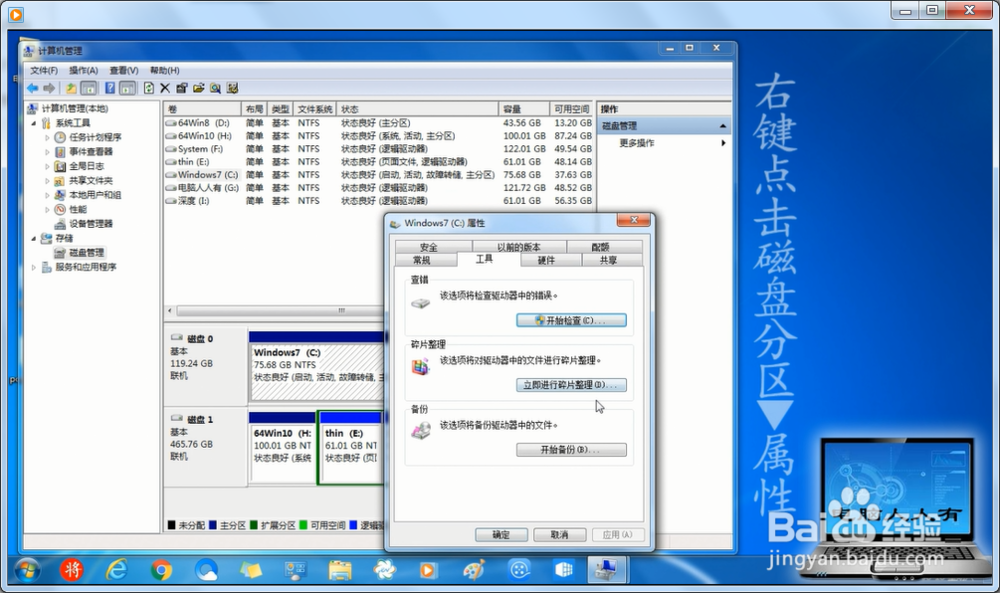The image size is (1000, 593).
Task: Open the Paint palette icon on the taskbar
Action: coord(474,569)
